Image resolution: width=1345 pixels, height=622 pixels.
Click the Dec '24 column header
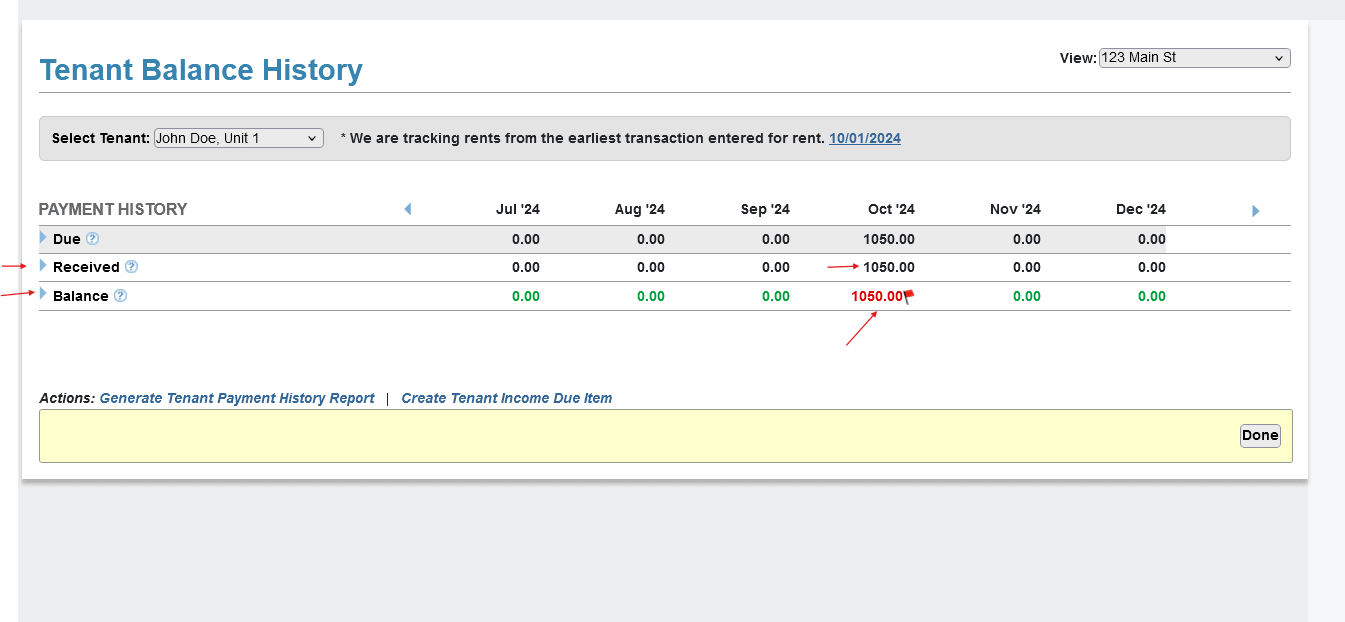coord(1140,209)
